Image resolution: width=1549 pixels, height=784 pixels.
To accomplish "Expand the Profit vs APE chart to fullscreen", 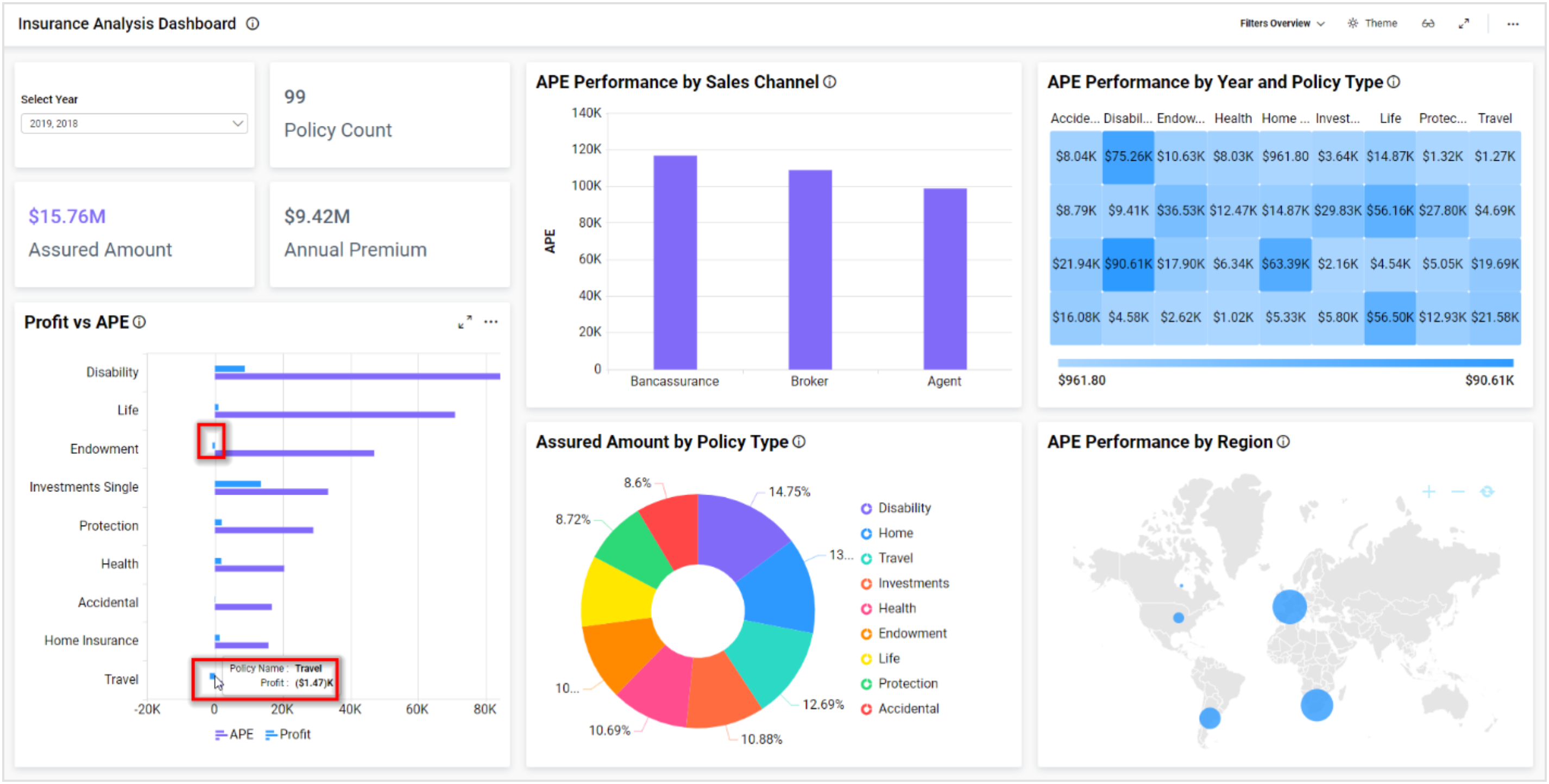I will click(x=464, y=323).
